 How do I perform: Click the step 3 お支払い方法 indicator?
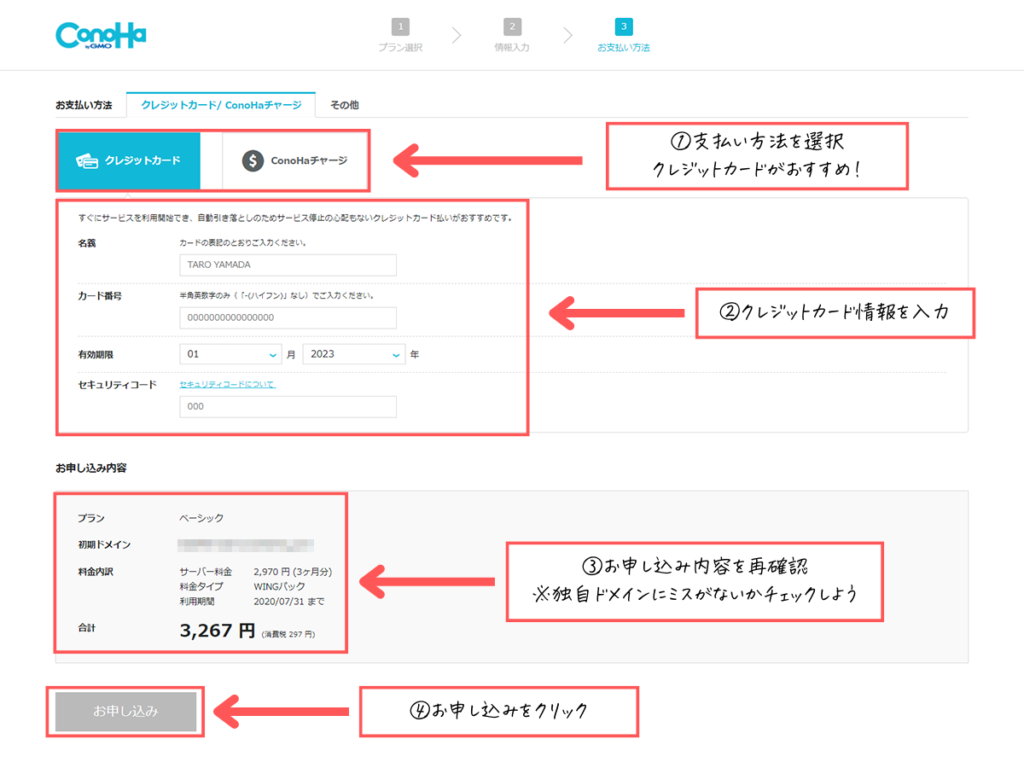(x=624, y=35)
